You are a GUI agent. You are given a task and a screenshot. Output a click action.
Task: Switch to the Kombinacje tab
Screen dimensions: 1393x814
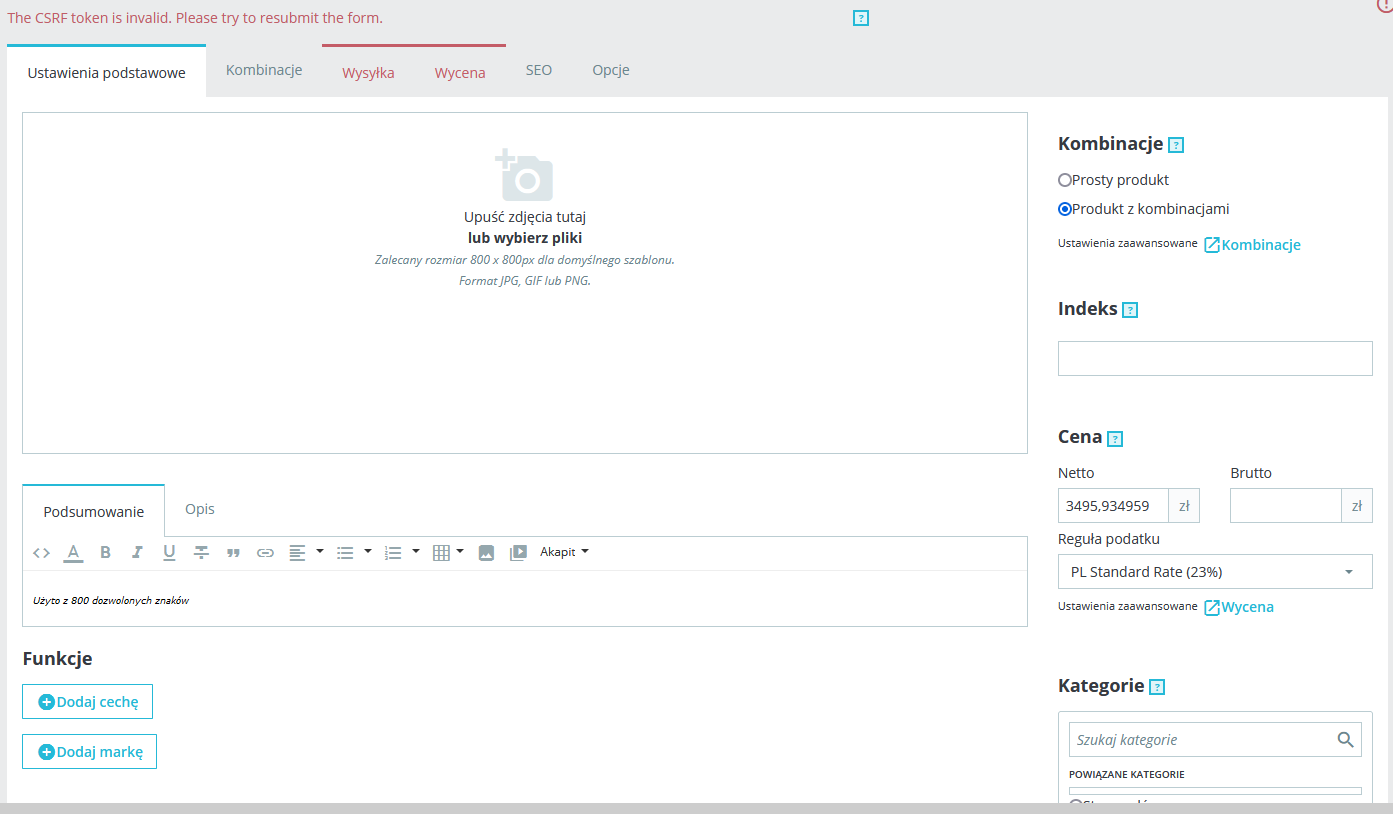[x=264, y=71]
